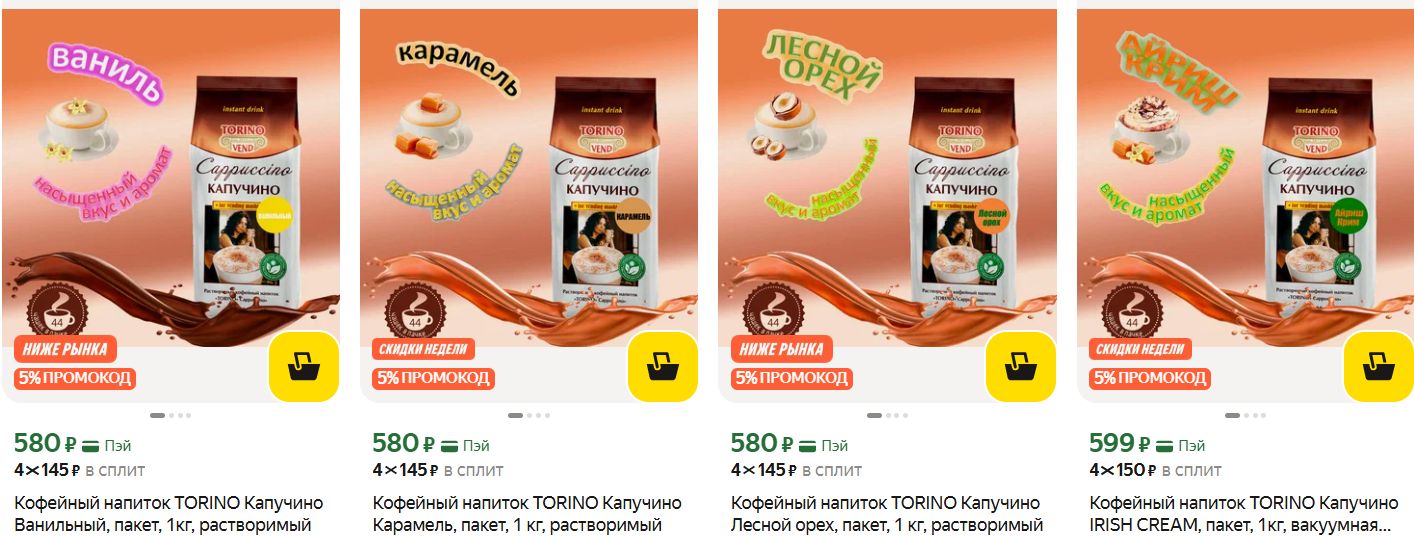Click the '5% Промокод' label on the Irish Cream card

pos(1149,378)
